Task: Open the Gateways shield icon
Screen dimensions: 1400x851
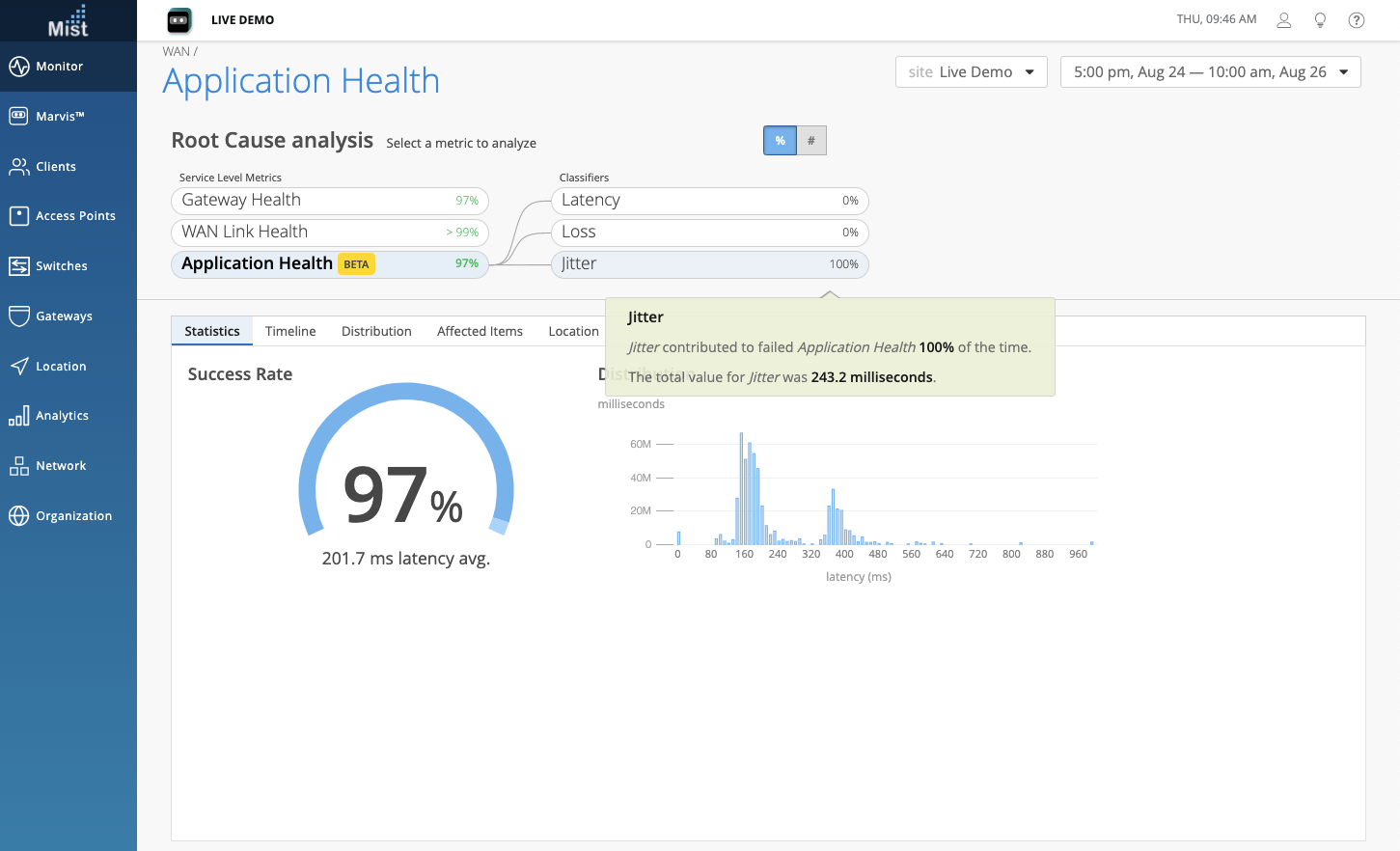Action: 19,316
